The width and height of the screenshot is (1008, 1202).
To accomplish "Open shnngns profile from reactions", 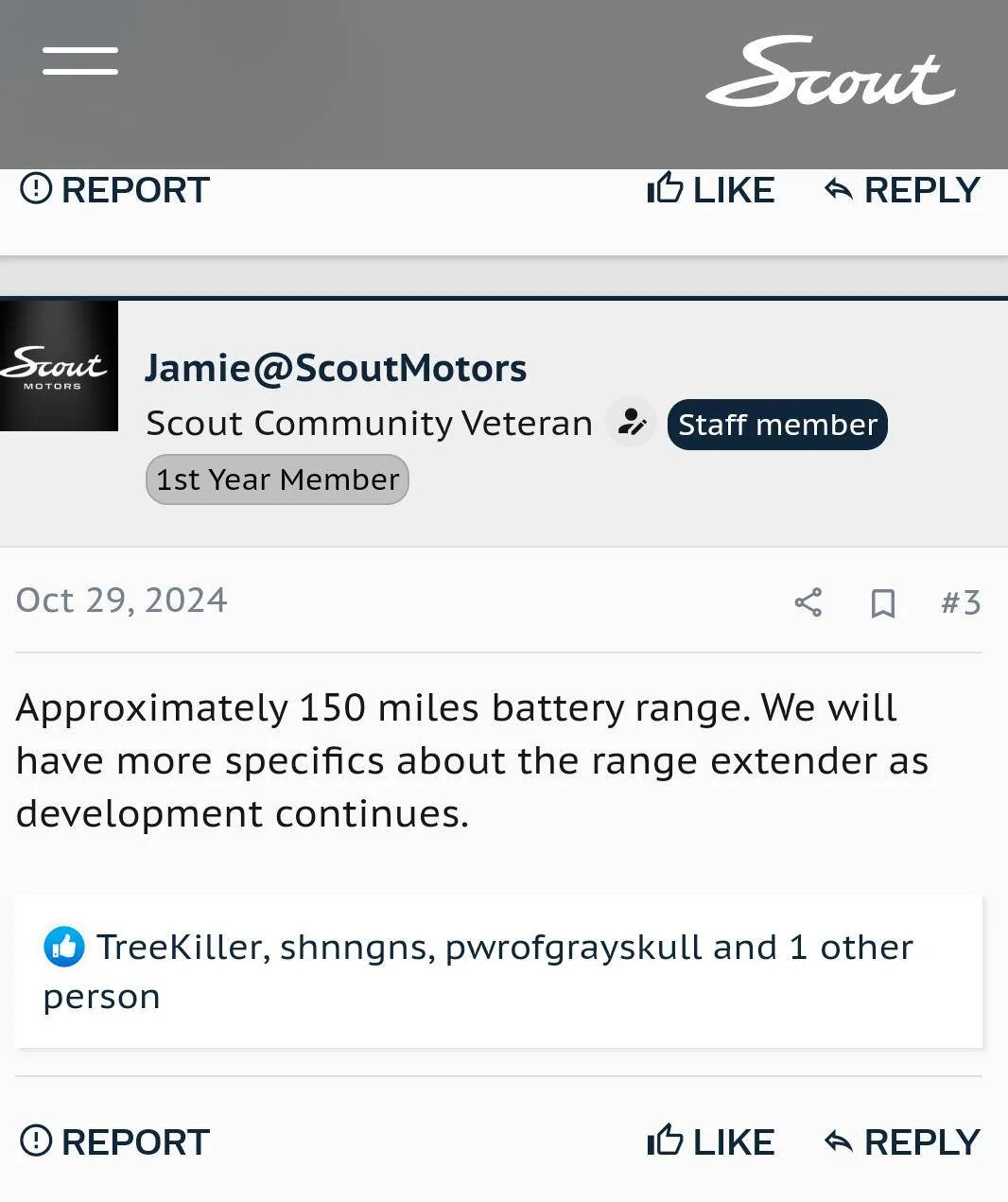I will tap(356, 947).
